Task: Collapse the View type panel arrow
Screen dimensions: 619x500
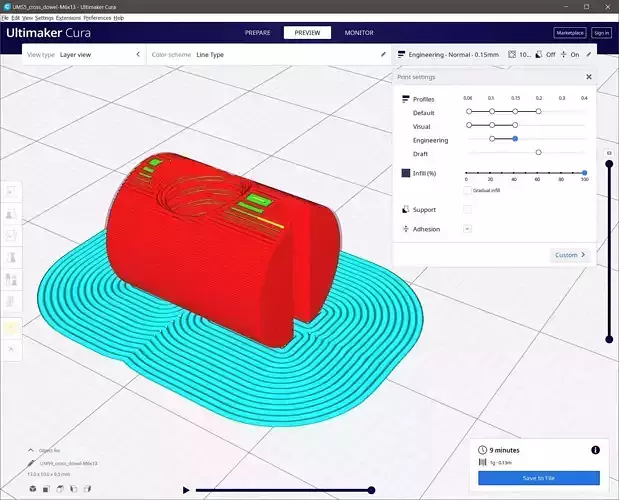Action: [x=138, y=54]
